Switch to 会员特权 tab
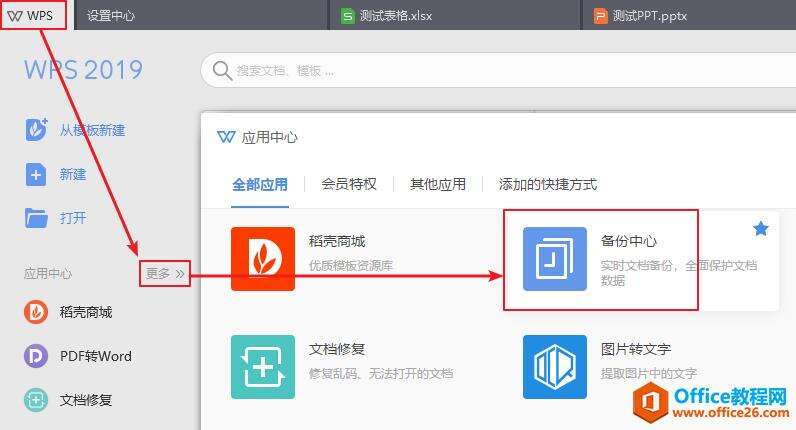This screenshot has width=796, height=430. (x=349, y=184)
